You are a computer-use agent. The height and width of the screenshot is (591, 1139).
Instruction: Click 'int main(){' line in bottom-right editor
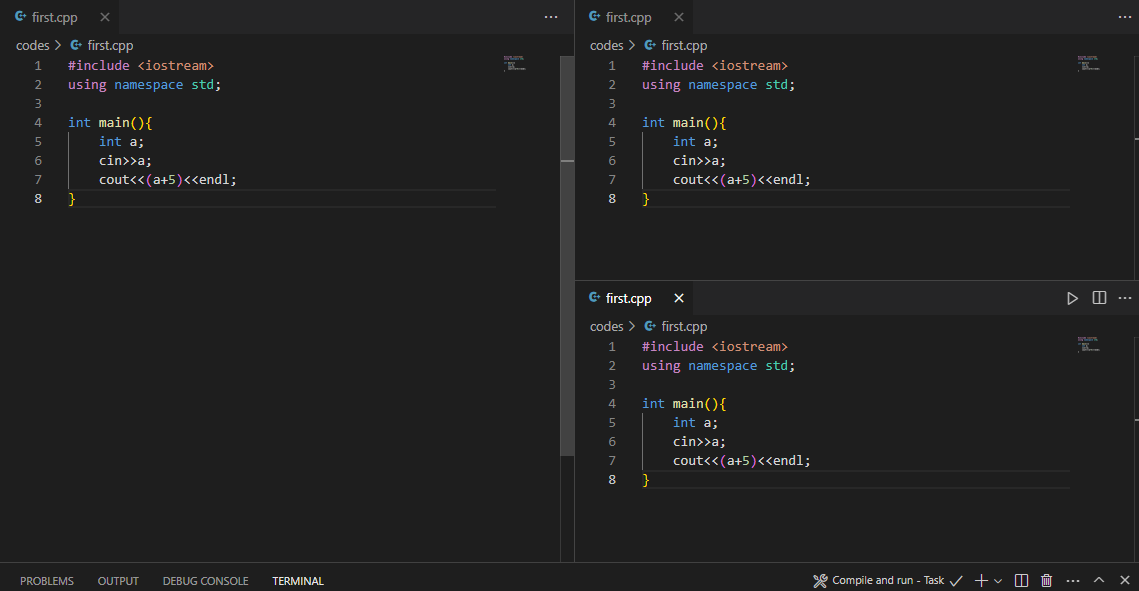[x=684, y=404]
